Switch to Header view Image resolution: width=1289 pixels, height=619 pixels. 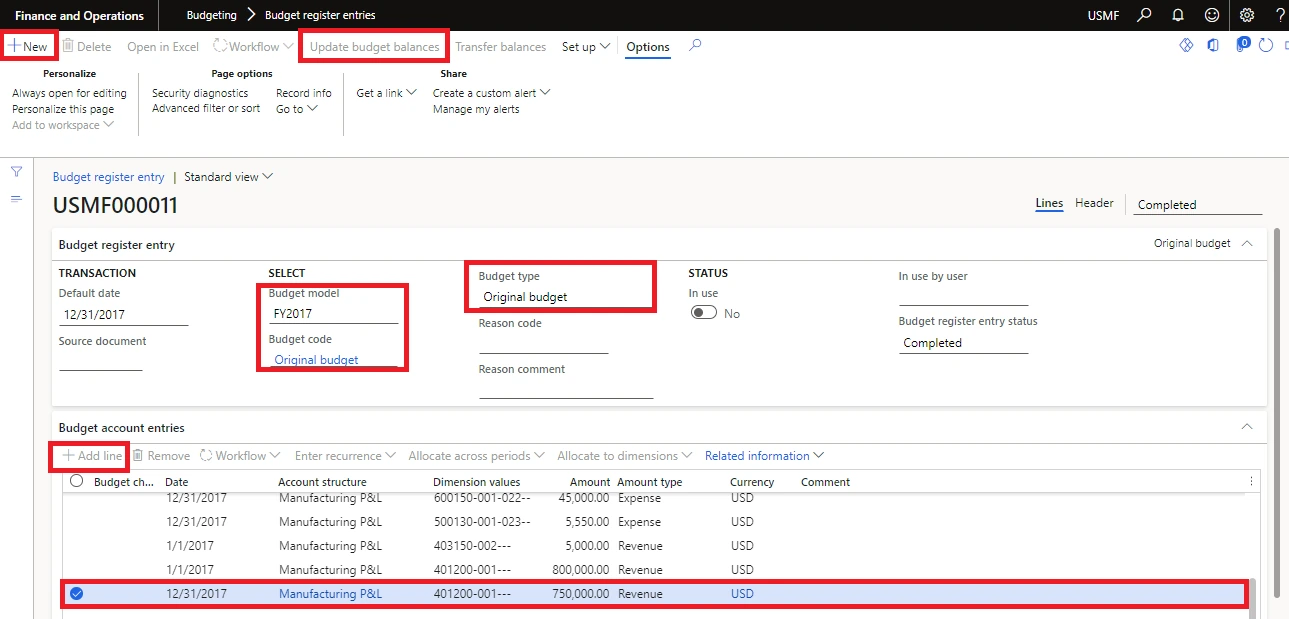tap(1094, 203)
